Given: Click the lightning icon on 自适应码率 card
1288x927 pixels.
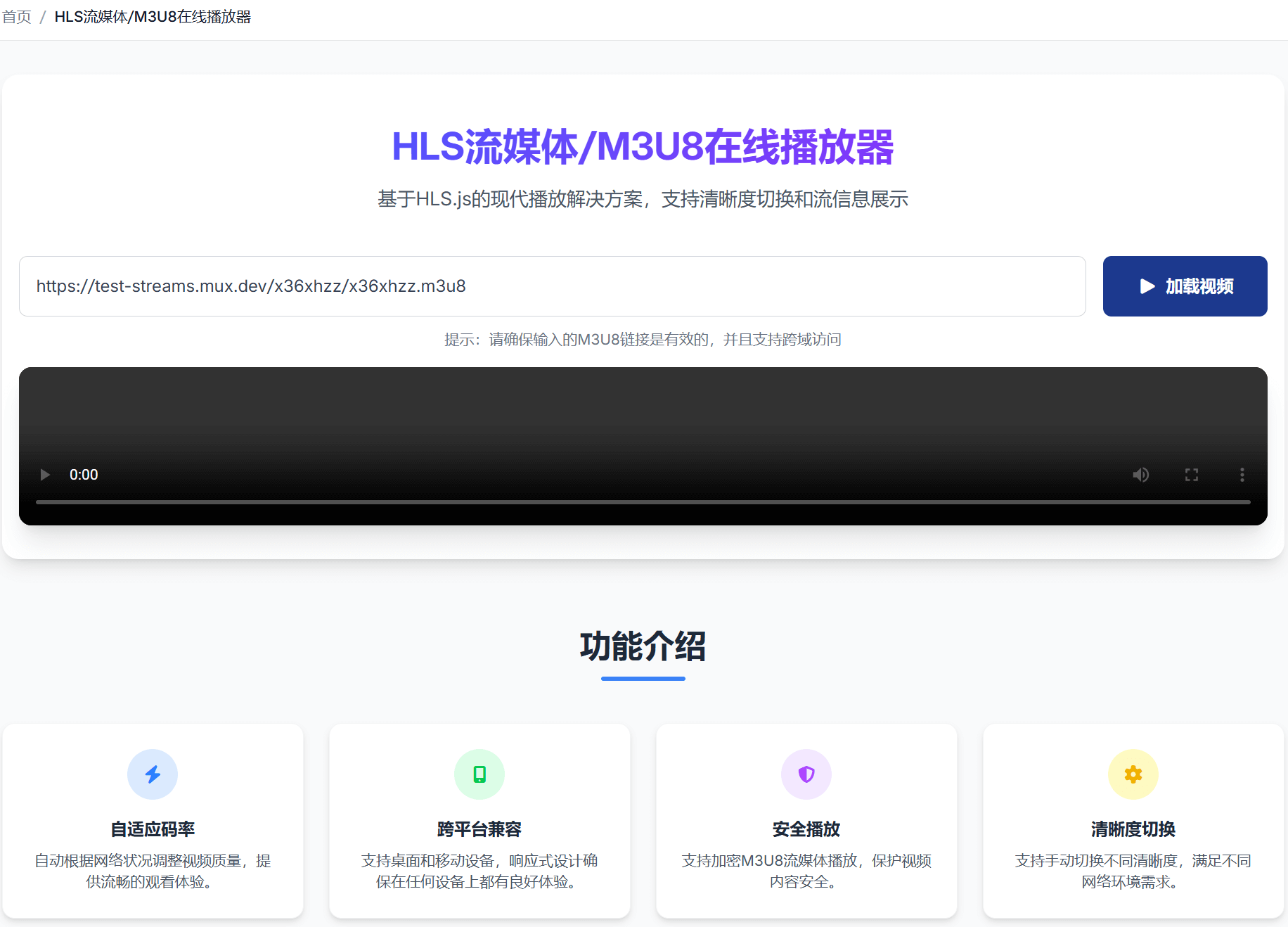Looking at the screenshot, I should click(x=153, y=774).
